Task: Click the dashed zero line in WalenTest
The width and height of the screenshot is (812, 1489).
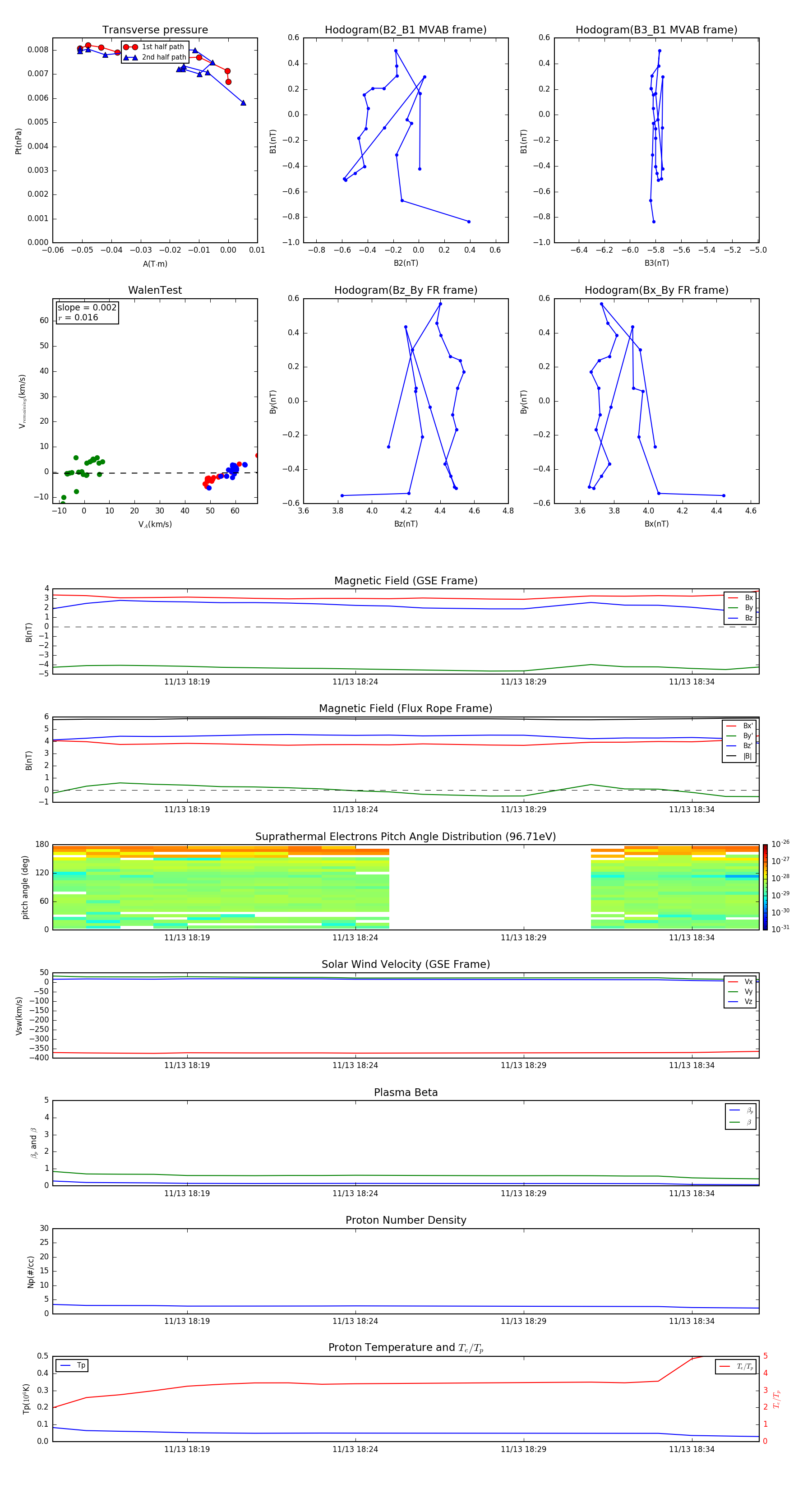Action: pyautogui.click(x=155, y=473)
